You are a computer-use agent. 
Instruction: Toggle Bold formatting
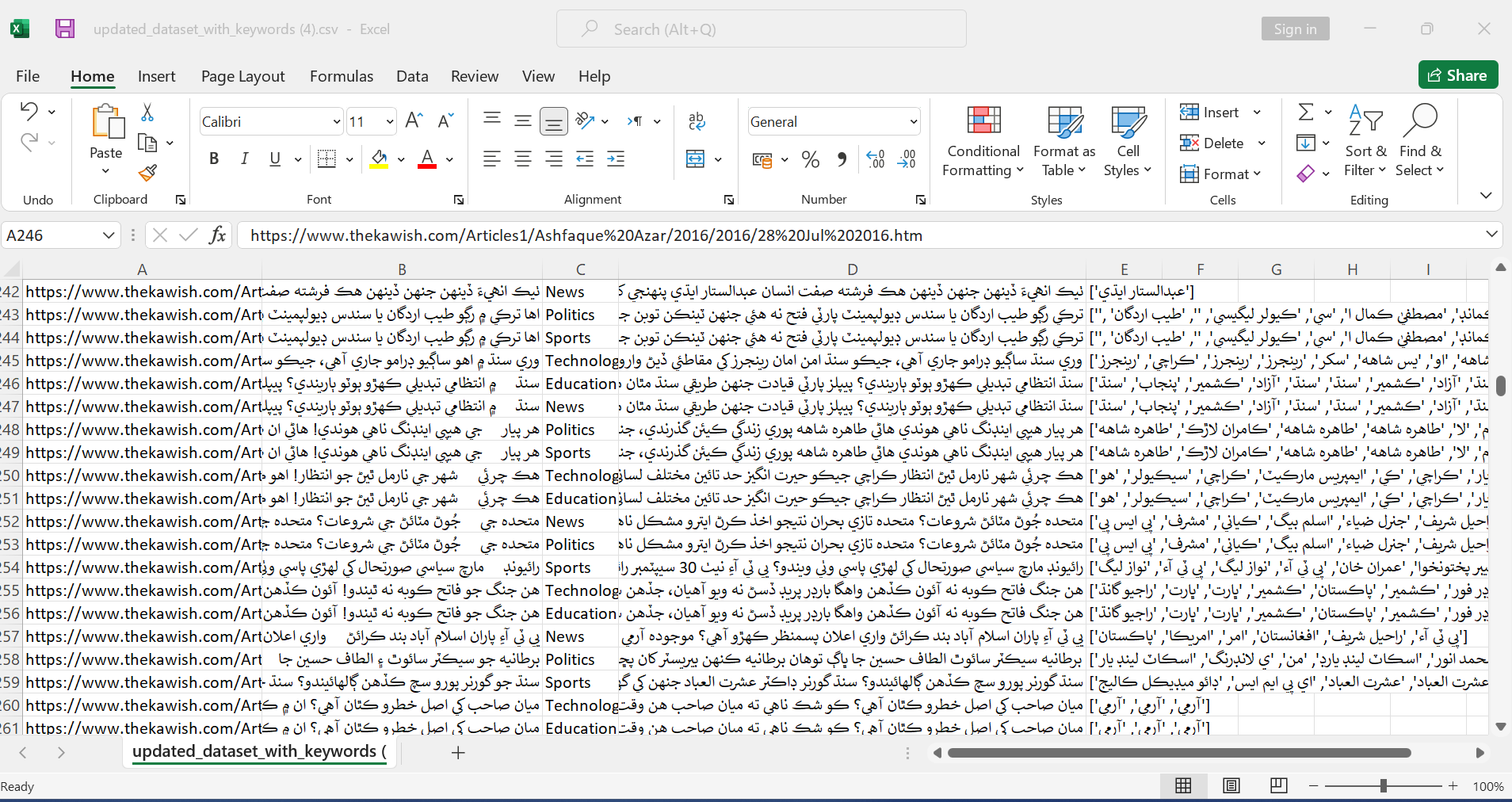[x=214, y=158]
